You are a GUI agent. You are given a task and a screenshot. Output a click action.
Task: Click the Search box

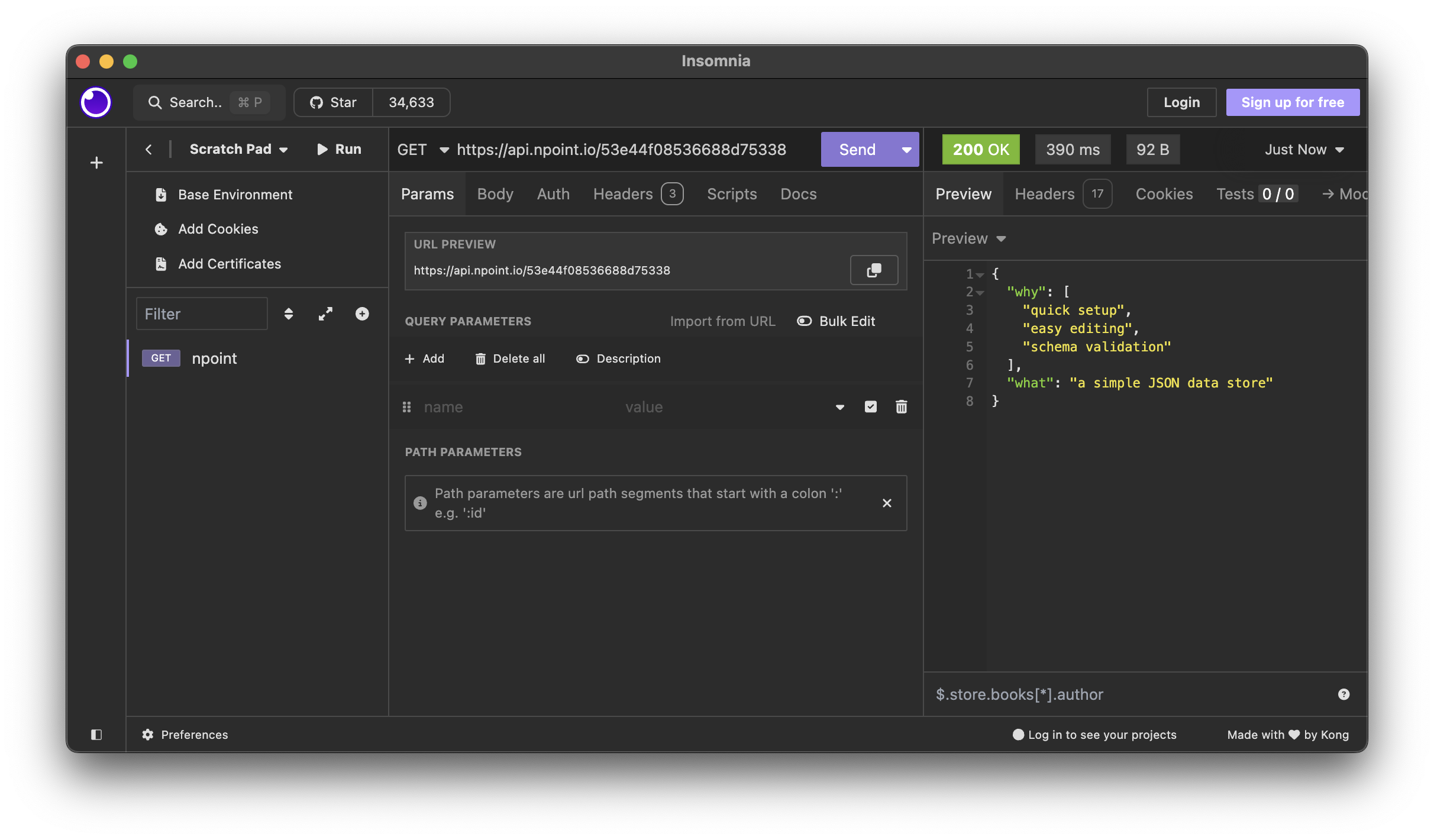[x=209, y=102]
